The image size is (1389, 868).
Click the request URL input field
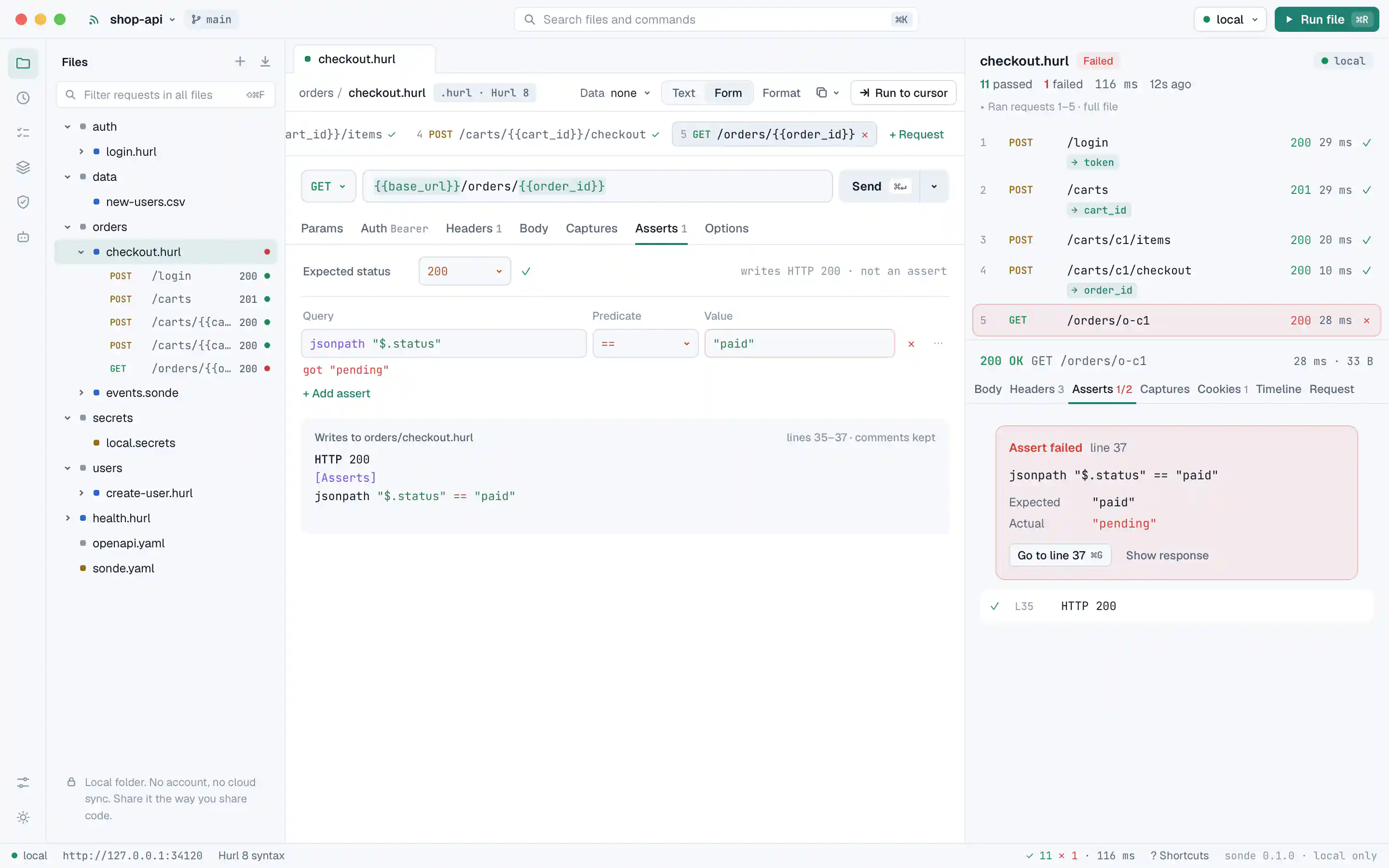597,186
